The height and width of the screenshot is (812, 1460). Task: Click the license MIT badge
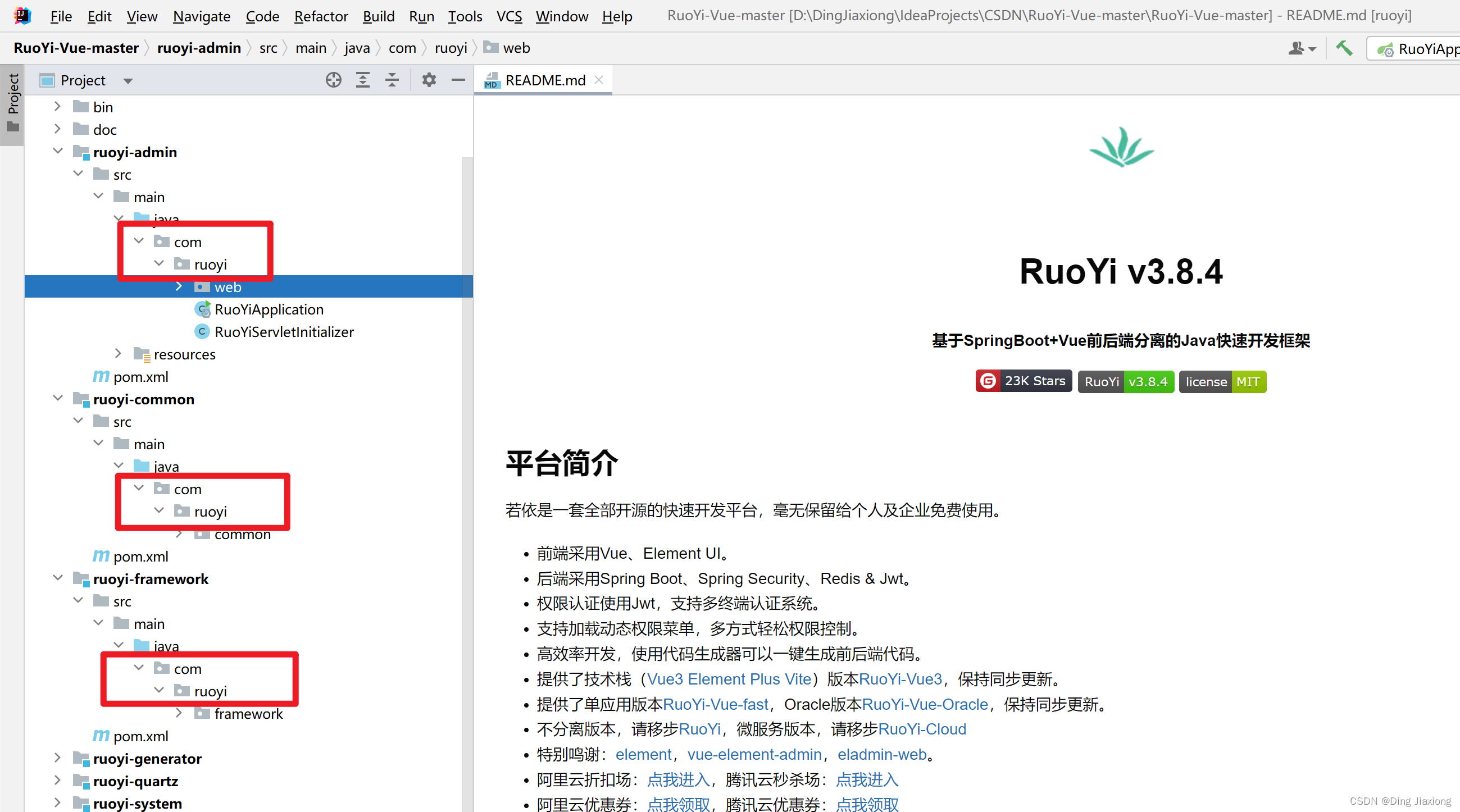[x=1222, y=381]
